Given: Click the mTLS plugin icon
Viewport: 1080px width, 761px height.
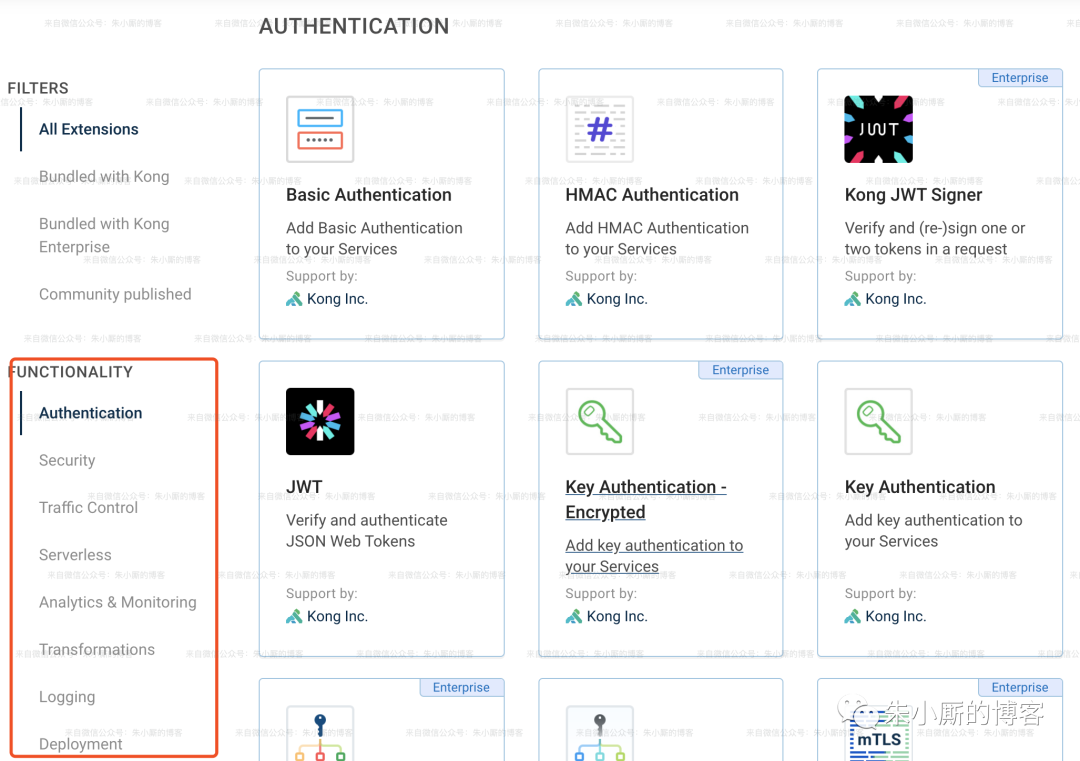Looking at the screenshot, I should point(878,734).
